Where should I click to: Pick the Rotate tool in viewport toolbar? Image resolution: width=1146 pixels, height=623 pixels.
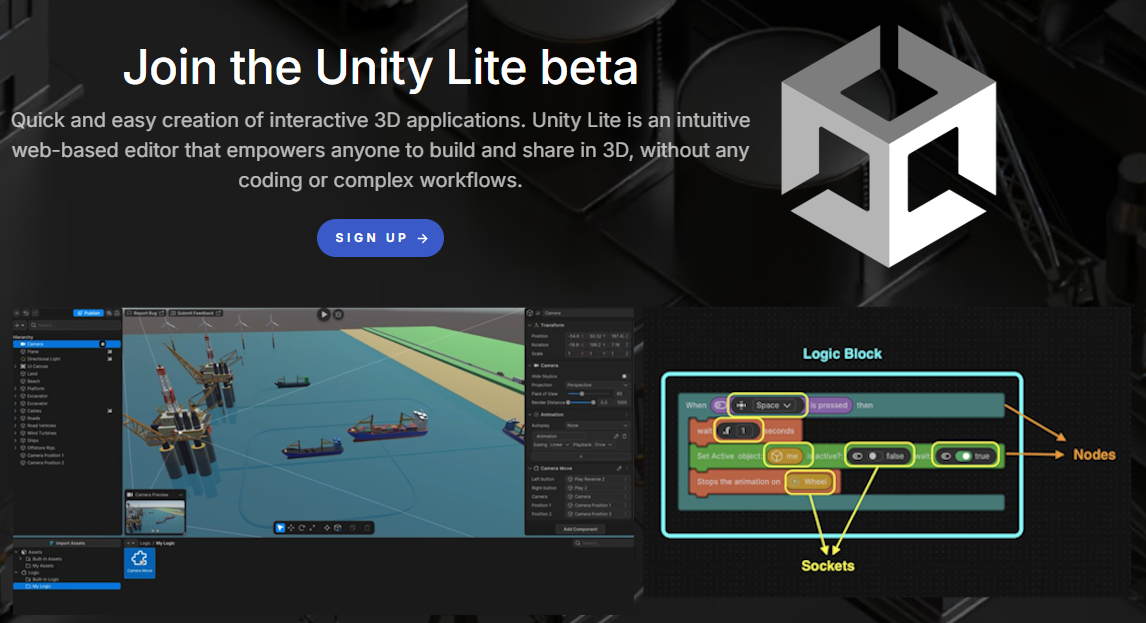(x=302, y=527)
